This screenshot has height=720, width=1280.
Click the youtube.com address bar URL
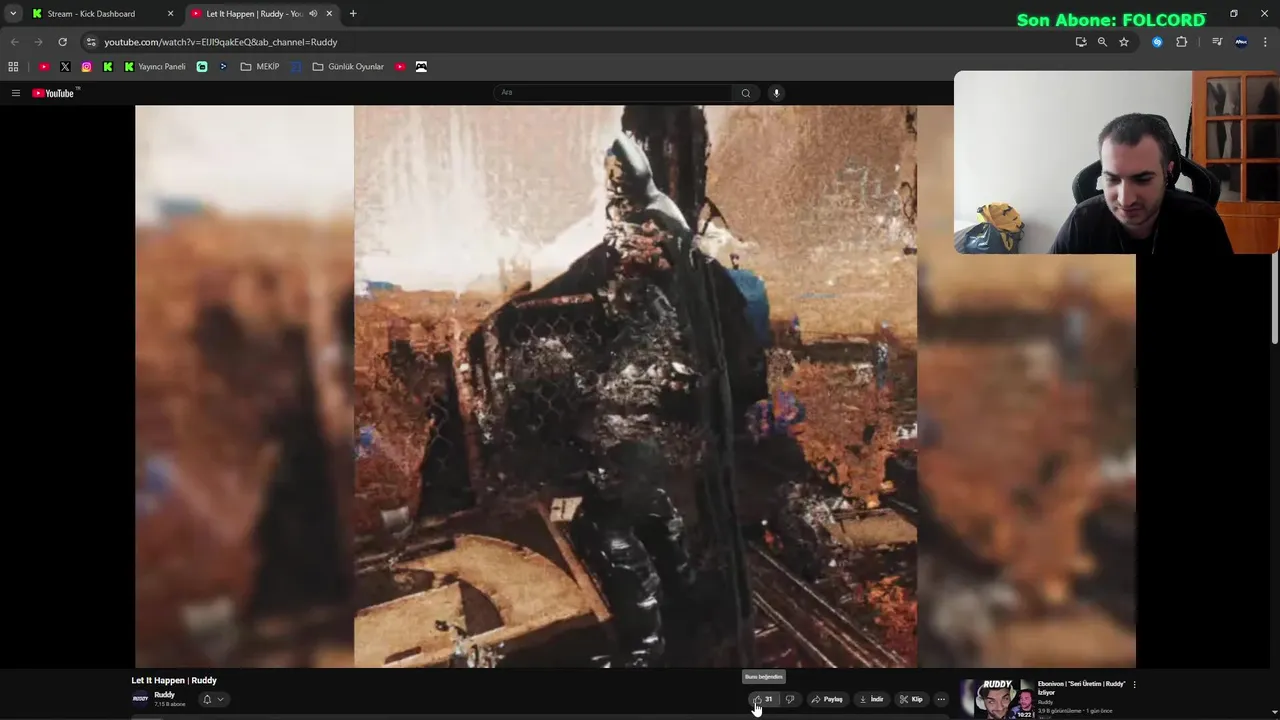[x=221, y=42]
